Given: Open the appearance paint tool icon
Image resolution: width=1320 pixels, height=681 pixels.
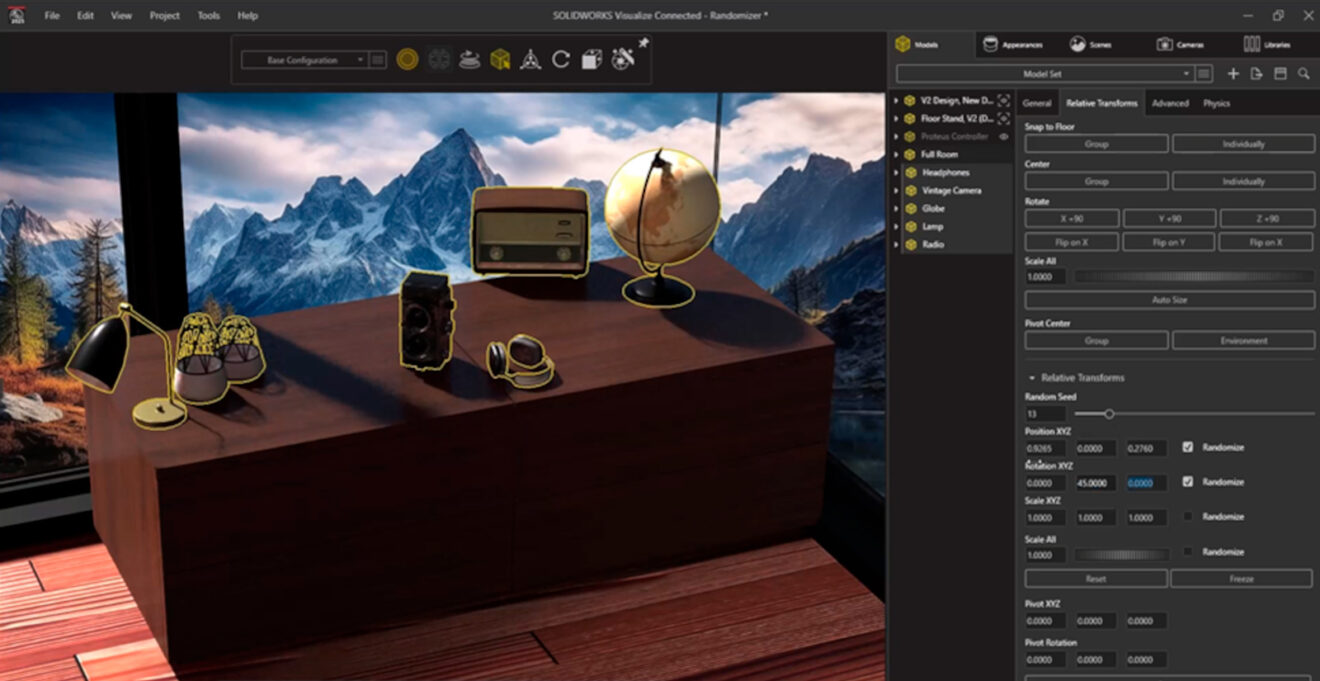Looking at the screenshot, I should click(622, 59).
